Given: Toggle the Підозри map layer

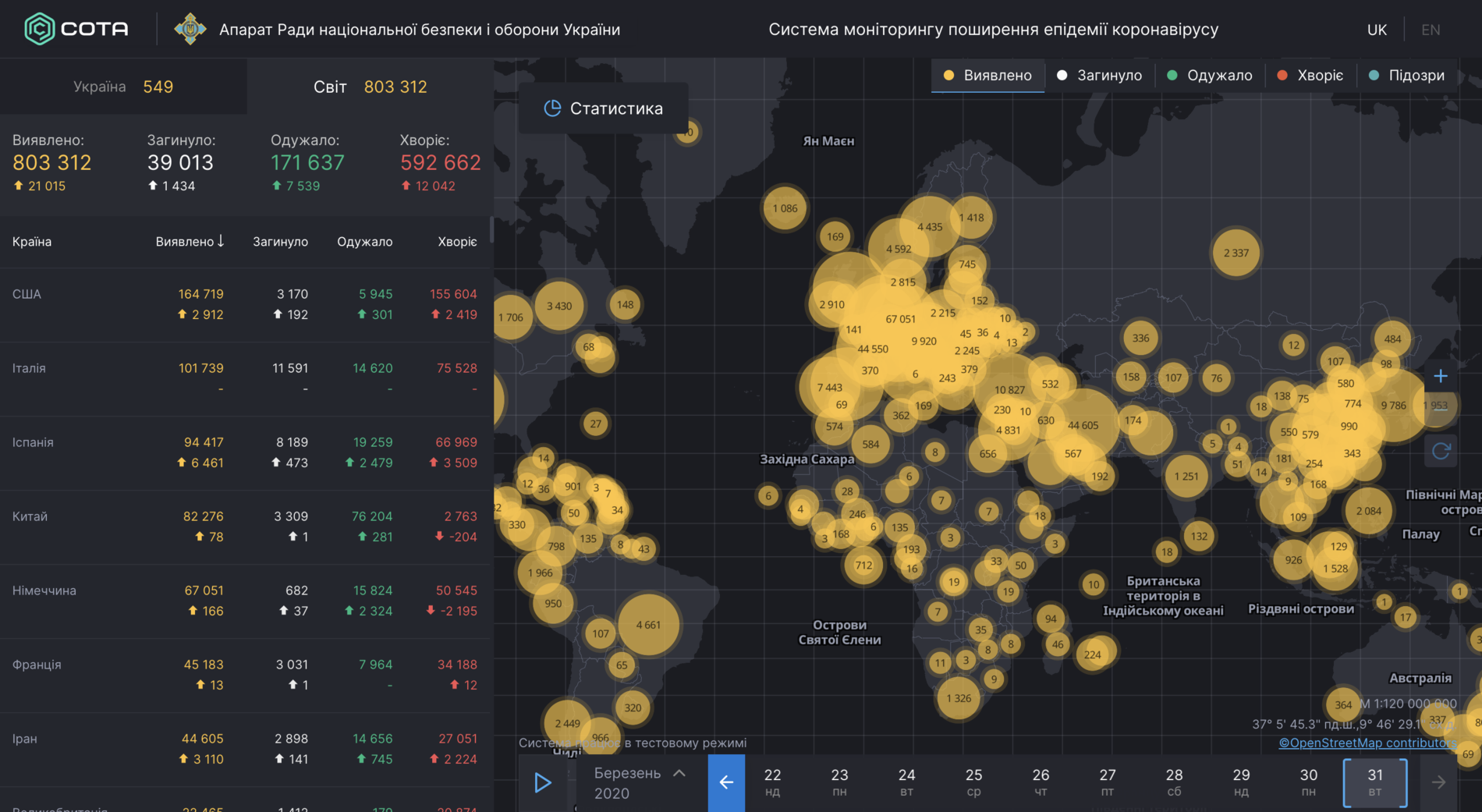Looking at the screenshot, I should click(x=1406, y=76).
